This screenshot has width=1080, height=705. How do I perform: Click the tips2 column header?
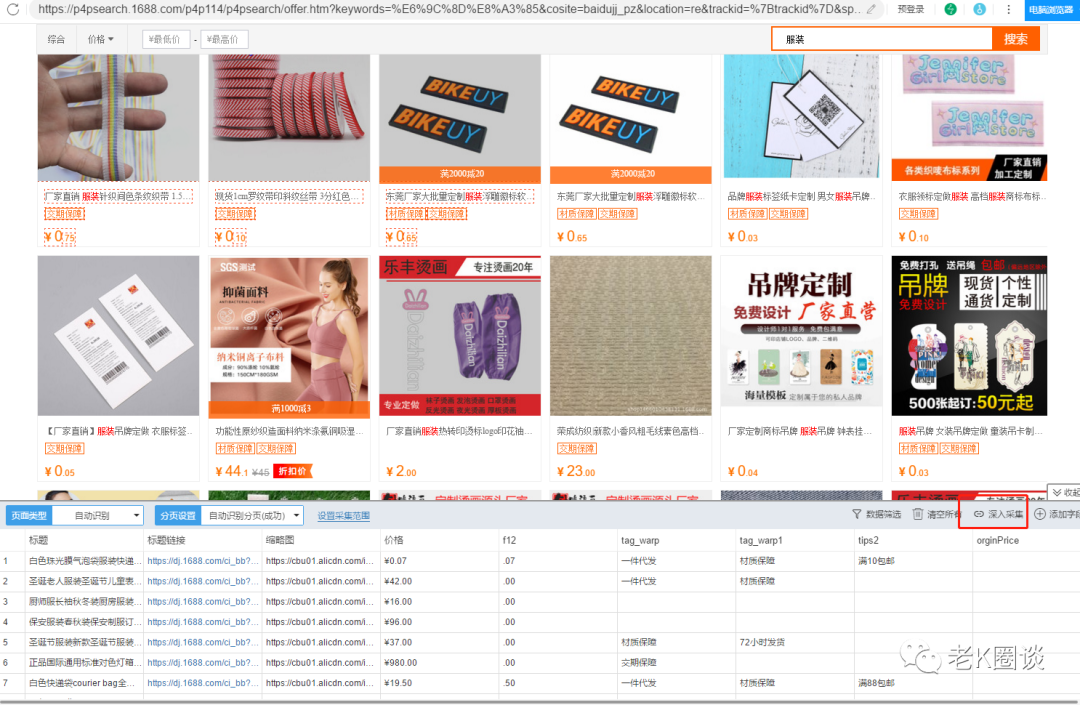point(868,540)
